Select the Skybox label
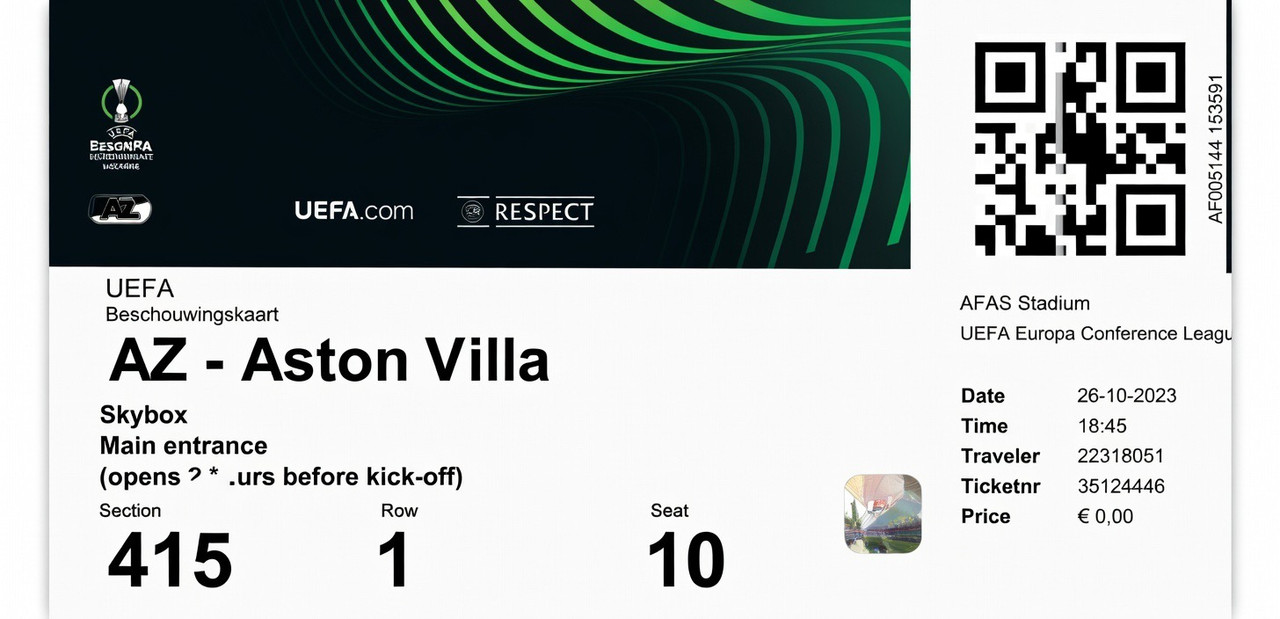This screenshot has width=1280, height=619. [x=144, y=415]
